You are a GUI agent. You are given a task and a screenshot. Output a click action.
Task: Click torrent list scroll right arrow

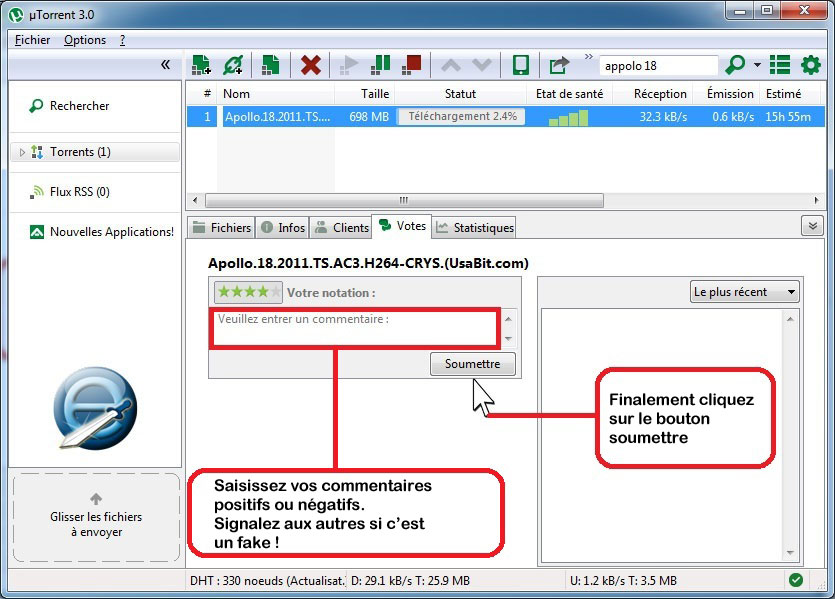point(816,200)
